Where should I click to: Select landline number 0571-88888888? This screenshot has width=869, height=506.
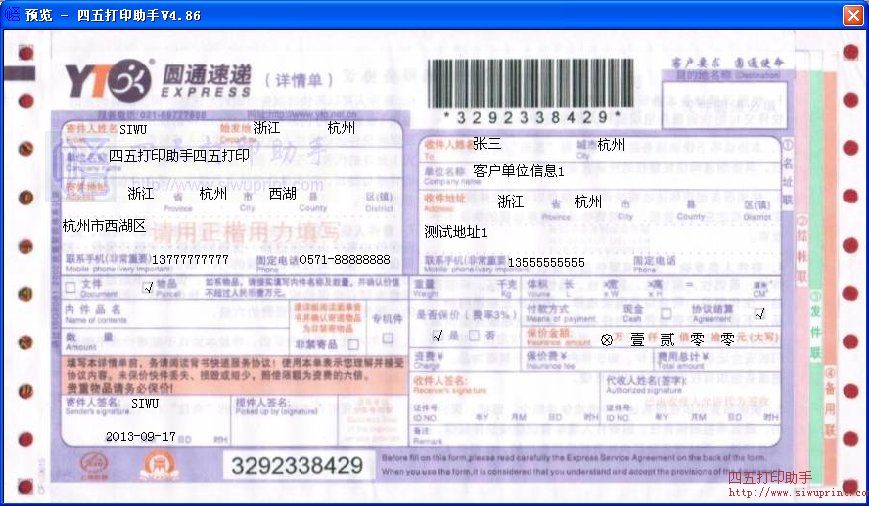345,259
